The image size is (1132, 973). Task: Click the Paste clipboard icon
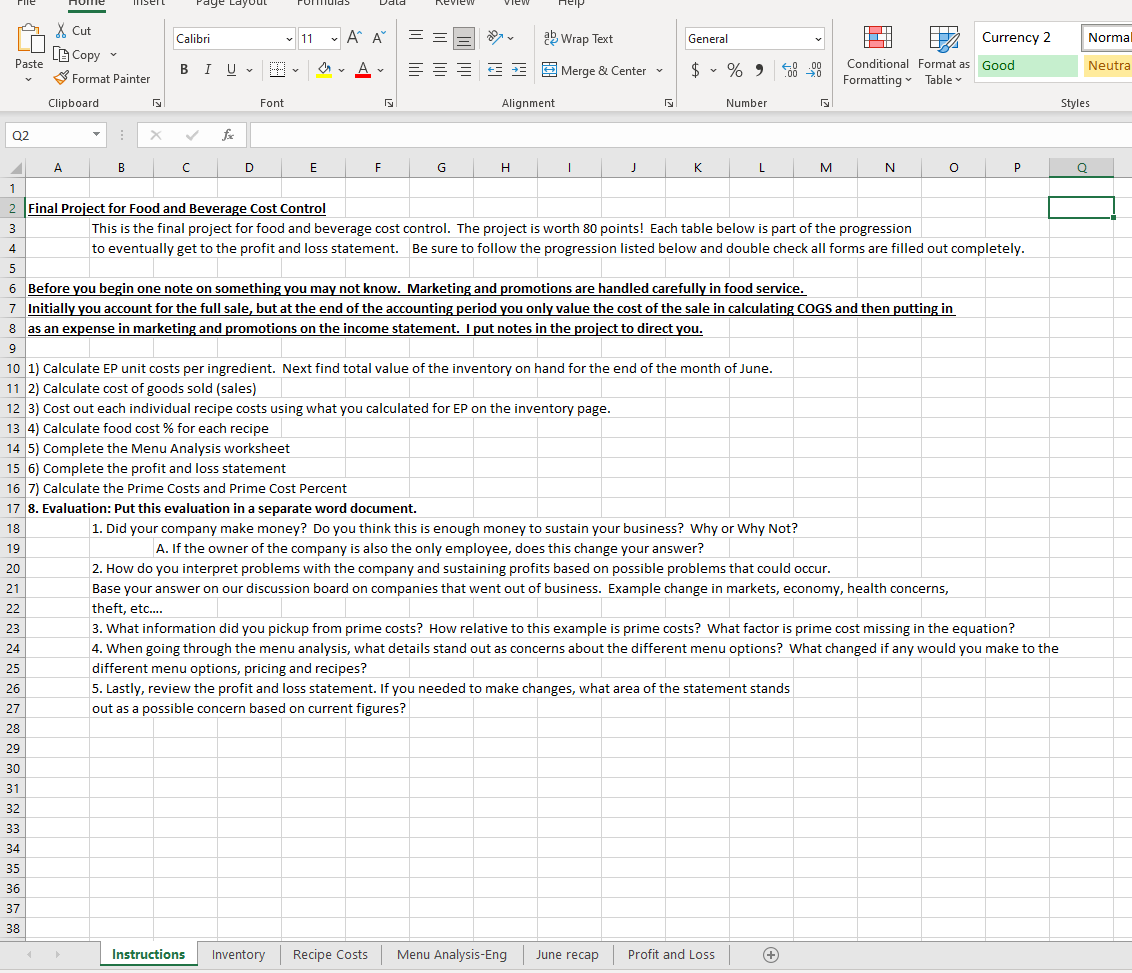coord(30,38)
